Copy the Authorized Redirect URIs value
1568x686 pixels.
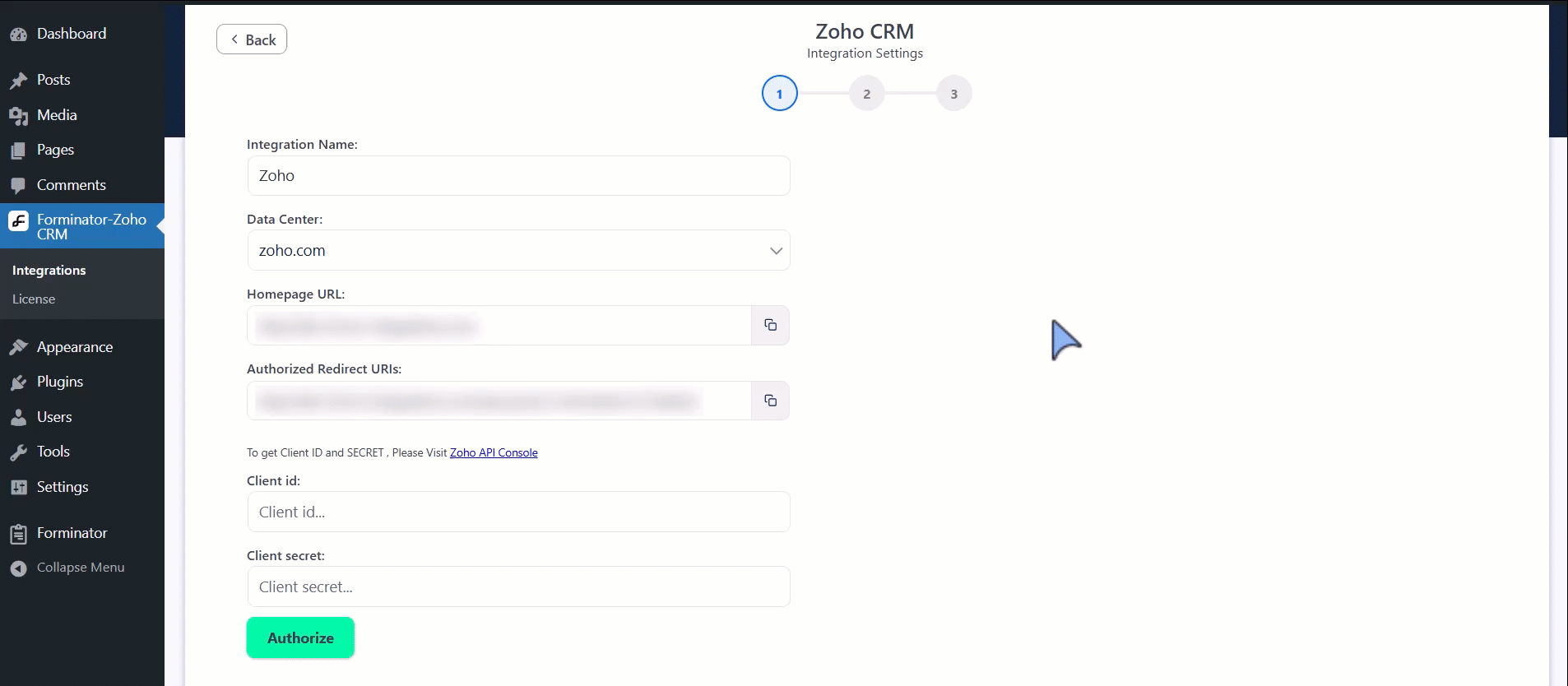point(771,401)
